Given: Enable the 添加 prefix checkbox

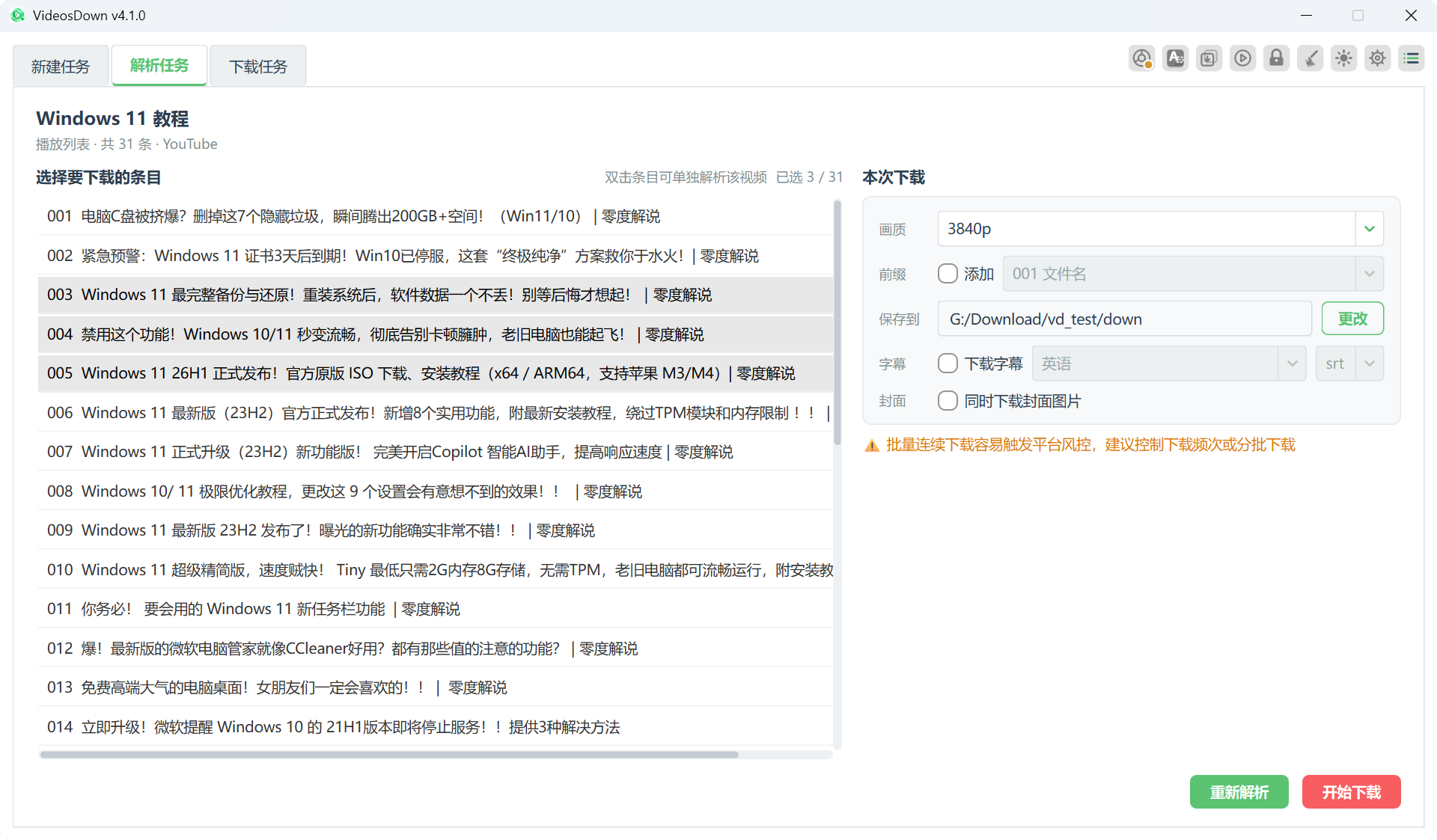Looking at the screenshot, I should [948, 274].
